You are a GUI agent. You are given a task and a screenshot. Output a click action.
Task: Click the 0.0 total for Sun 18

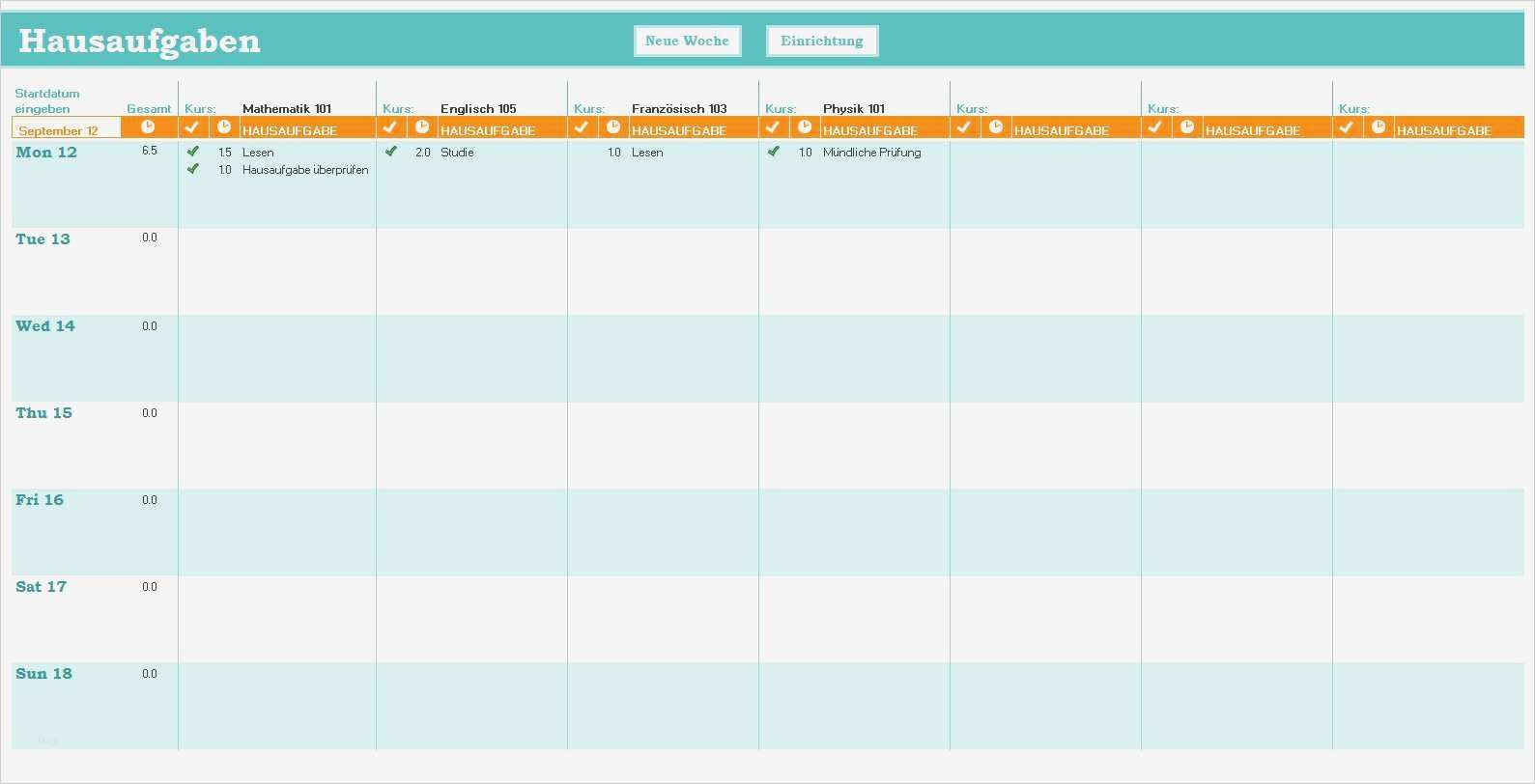pyautogui.click(x=150, y=674)
